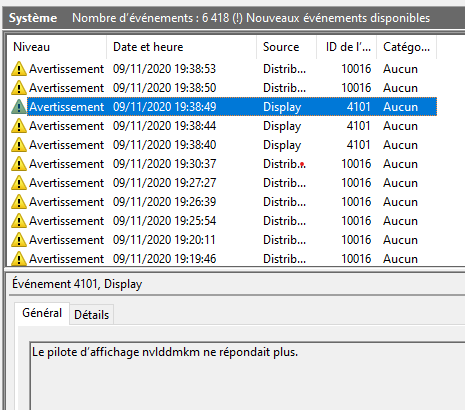Select event dated 09/11/2020 19:30:37
Screen dimensions: 465x410
click(223, 164)
